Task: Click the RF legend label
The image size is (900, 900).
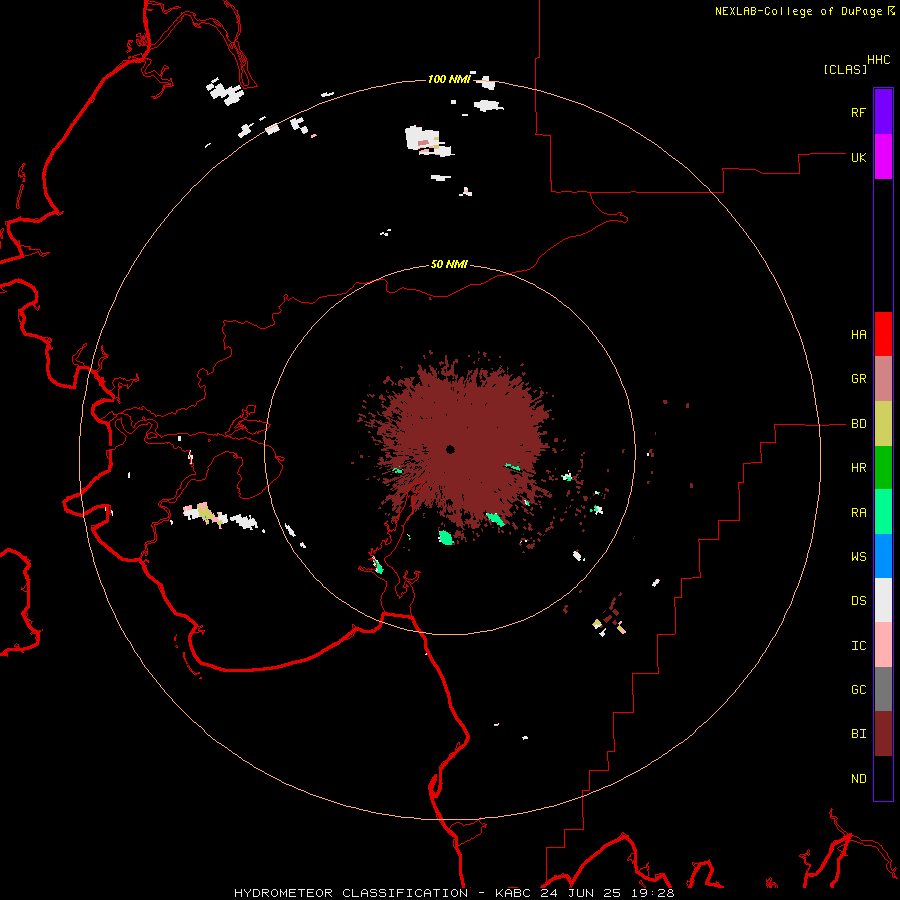Action: [x=858, y=112]
